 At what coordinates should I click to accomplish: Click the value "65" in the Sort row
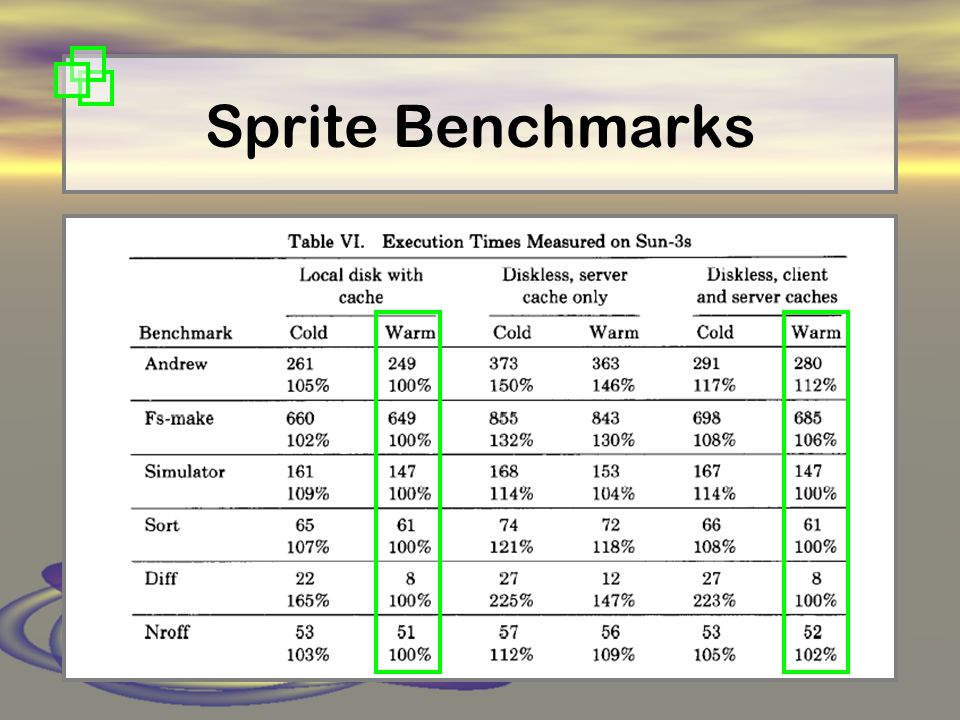click(304, 525)
